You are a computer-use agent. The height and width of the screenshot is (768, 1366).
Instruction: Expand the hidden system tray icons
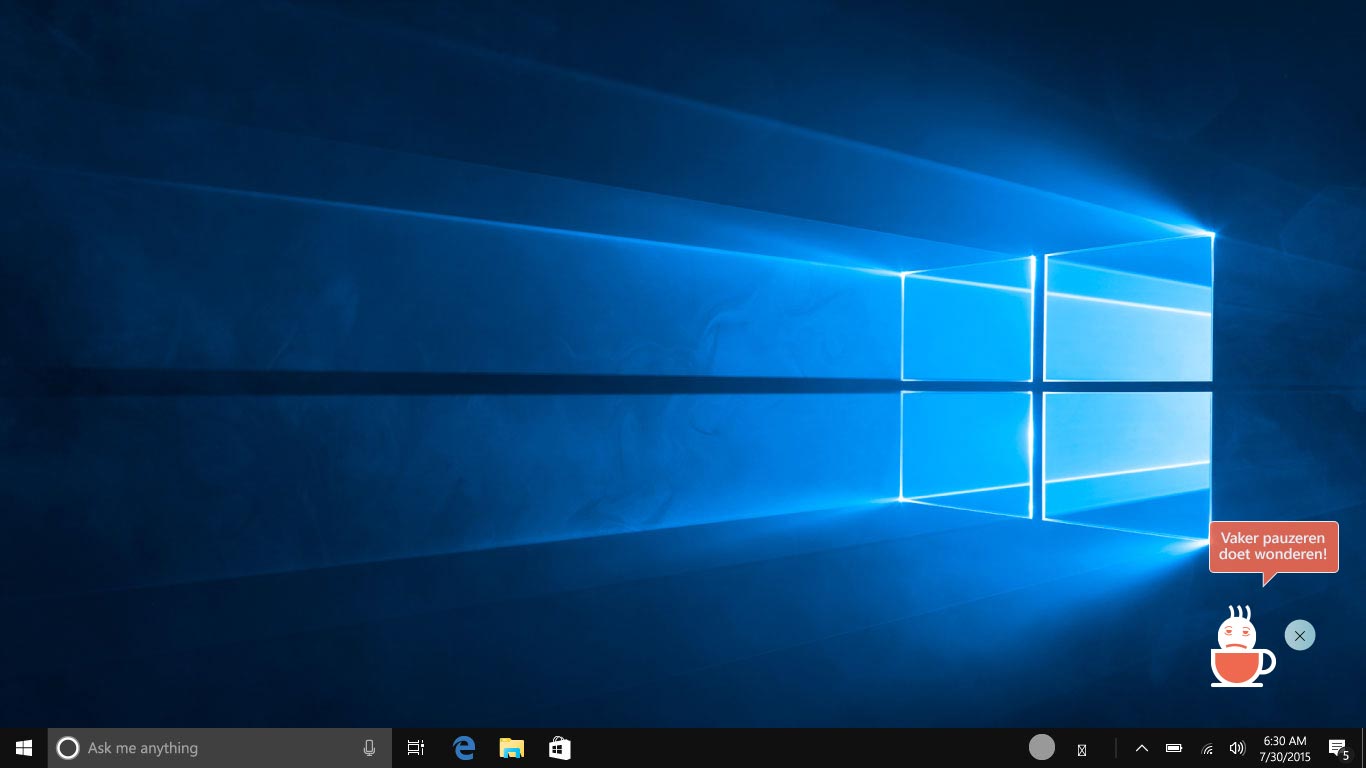coord(1142,748)
